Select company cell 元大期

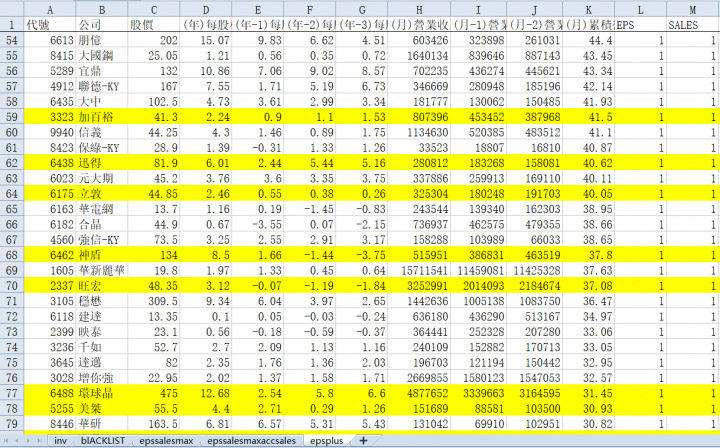point(101,178)
